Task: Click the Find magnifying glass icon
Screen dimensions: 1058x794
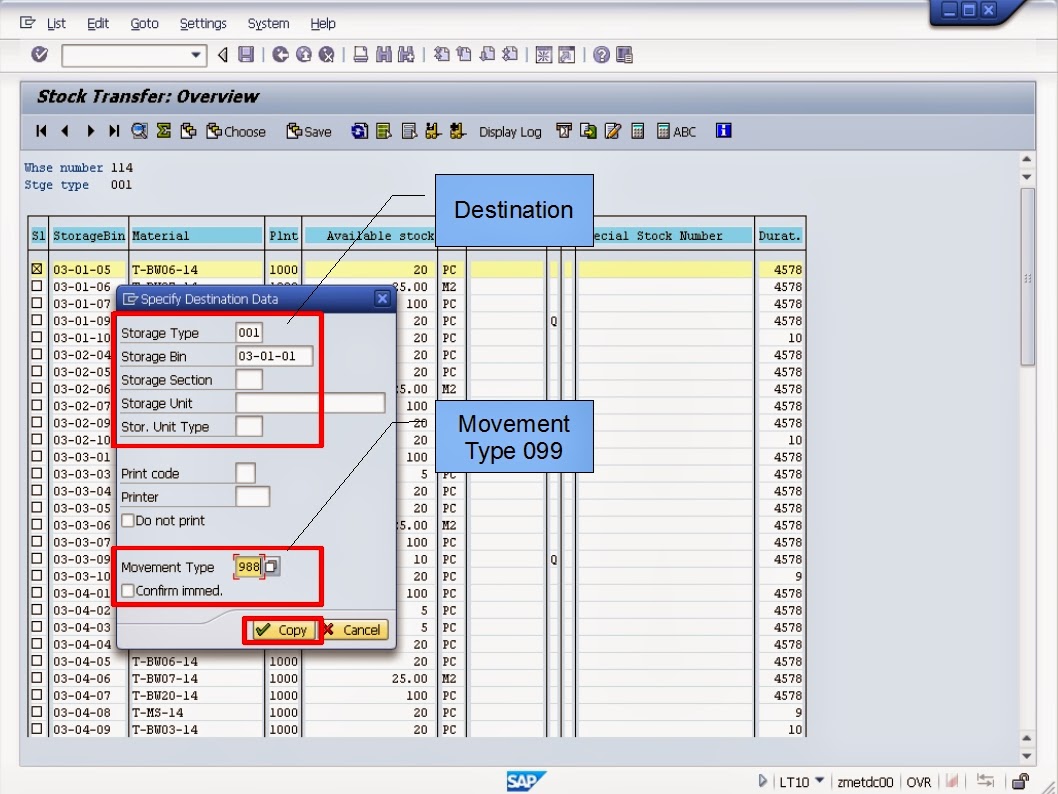Action: (140, 131)
